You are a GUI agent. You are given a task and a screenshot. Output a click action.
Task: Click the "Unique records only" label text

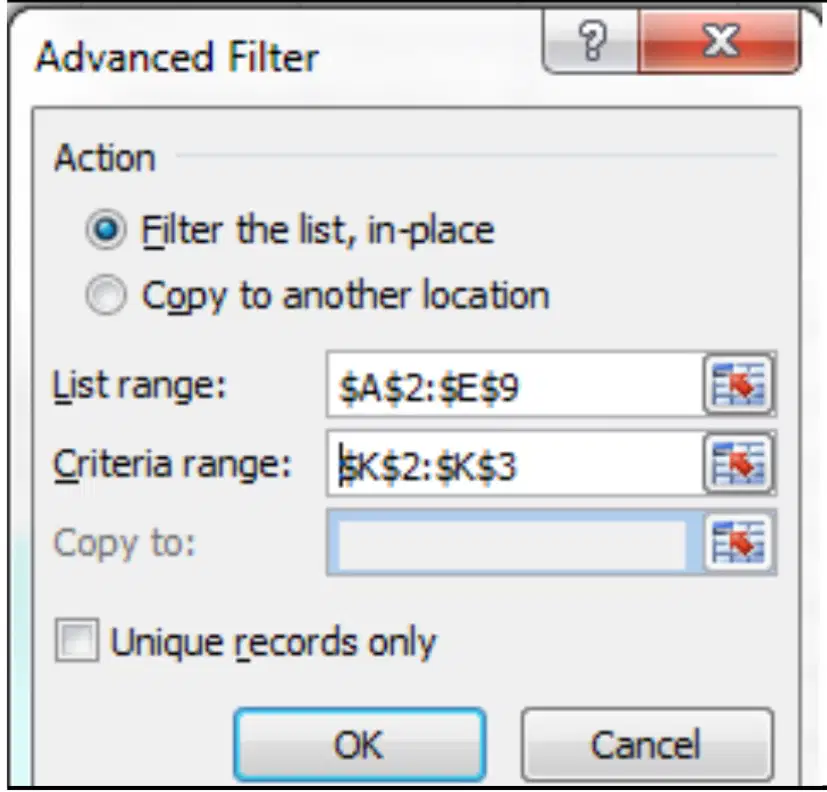click(x=273, y=642)
